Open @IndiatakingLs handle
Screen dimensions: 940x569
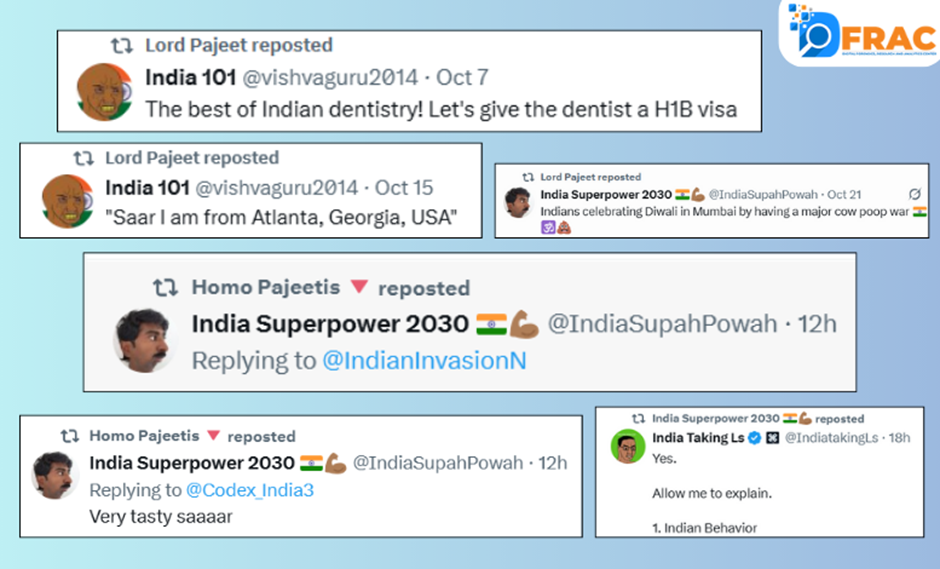831,438
